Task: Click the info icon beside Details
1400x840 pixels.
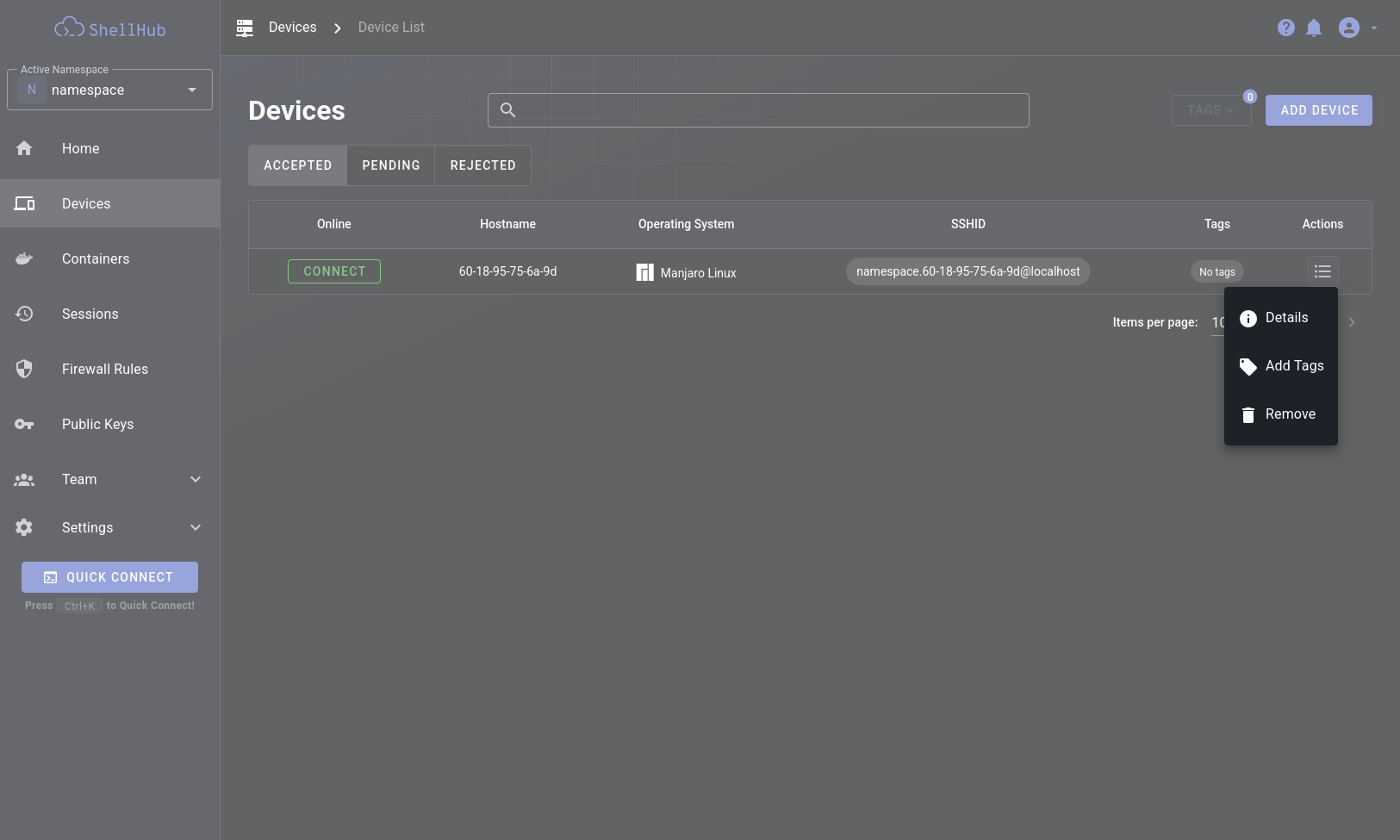Action: click(x=1248, y=319)
